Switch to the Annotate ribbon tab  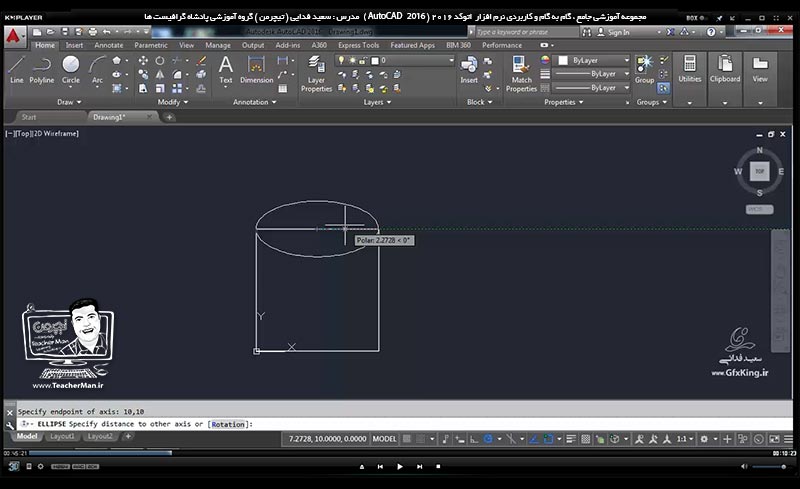(x=109, y=45)
